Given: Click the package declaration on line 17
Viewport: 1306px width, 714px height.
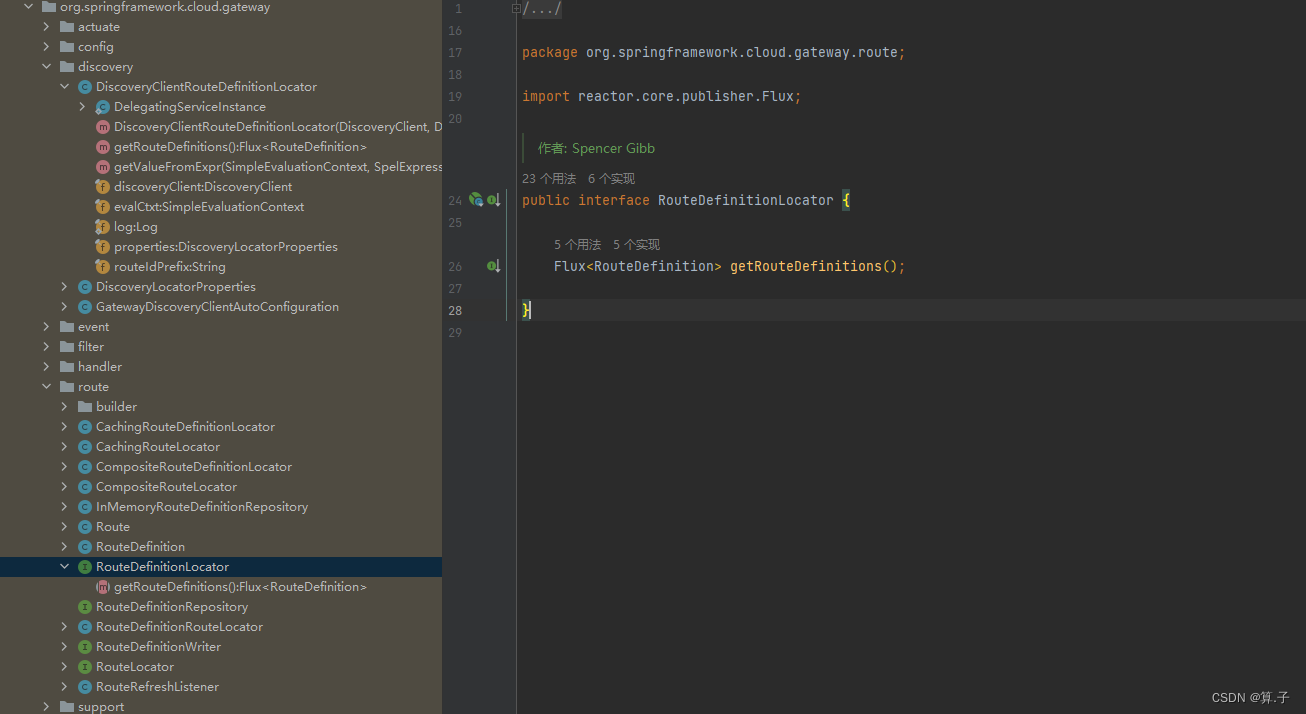Looking at the screenshot, I should coord(714,53).
